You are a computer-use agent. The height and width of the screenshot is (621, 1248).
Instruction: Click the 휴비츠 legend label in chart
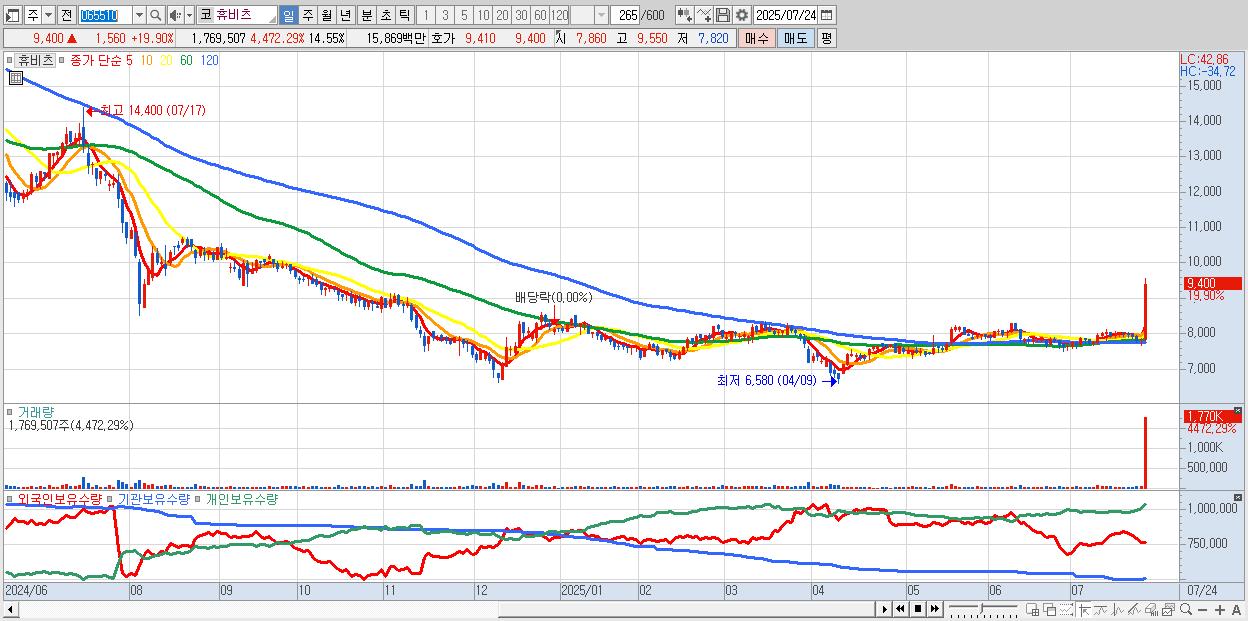(36, 60)
